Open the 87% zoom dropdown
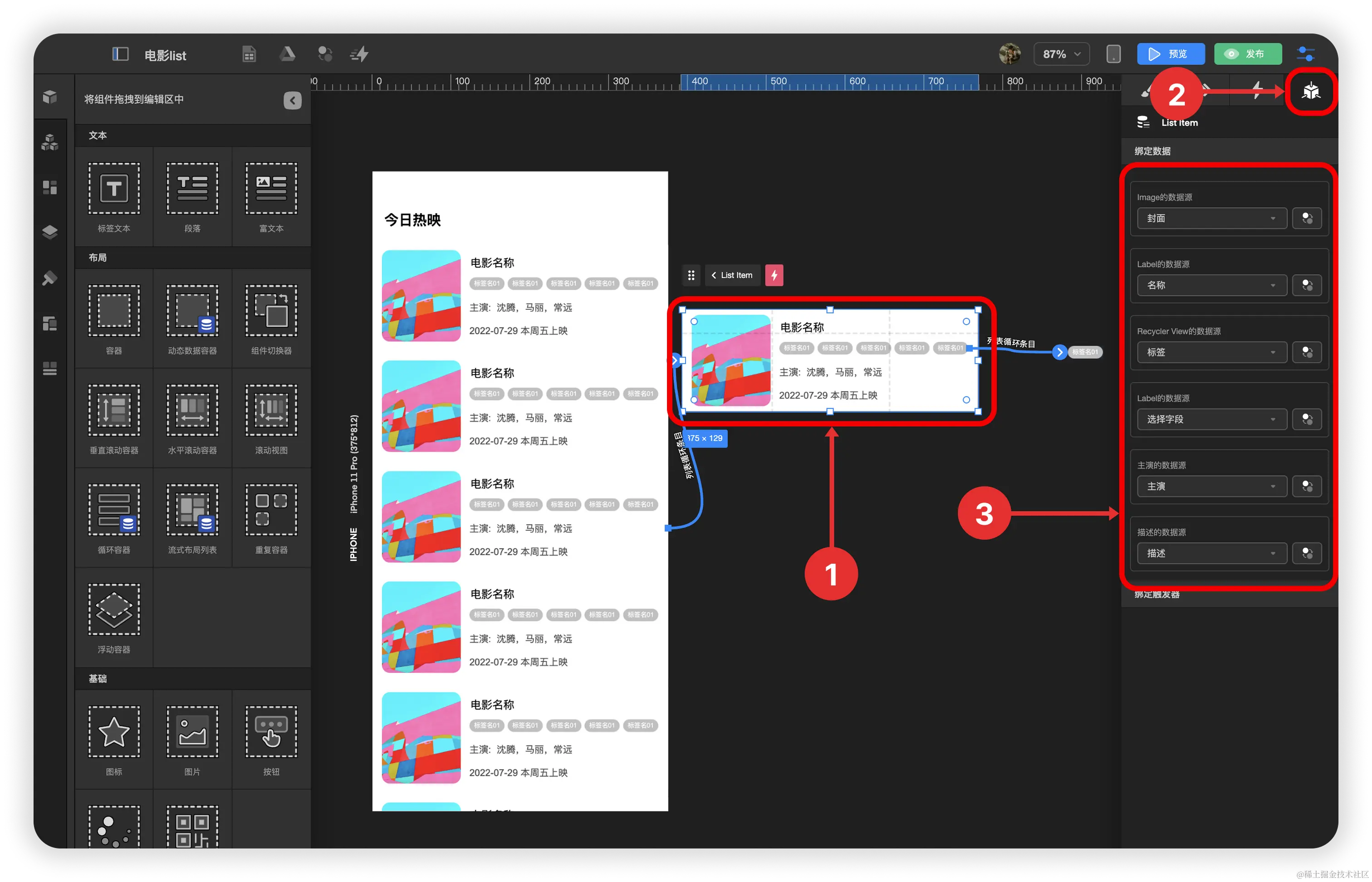1372x882 pixels. 1061,54
